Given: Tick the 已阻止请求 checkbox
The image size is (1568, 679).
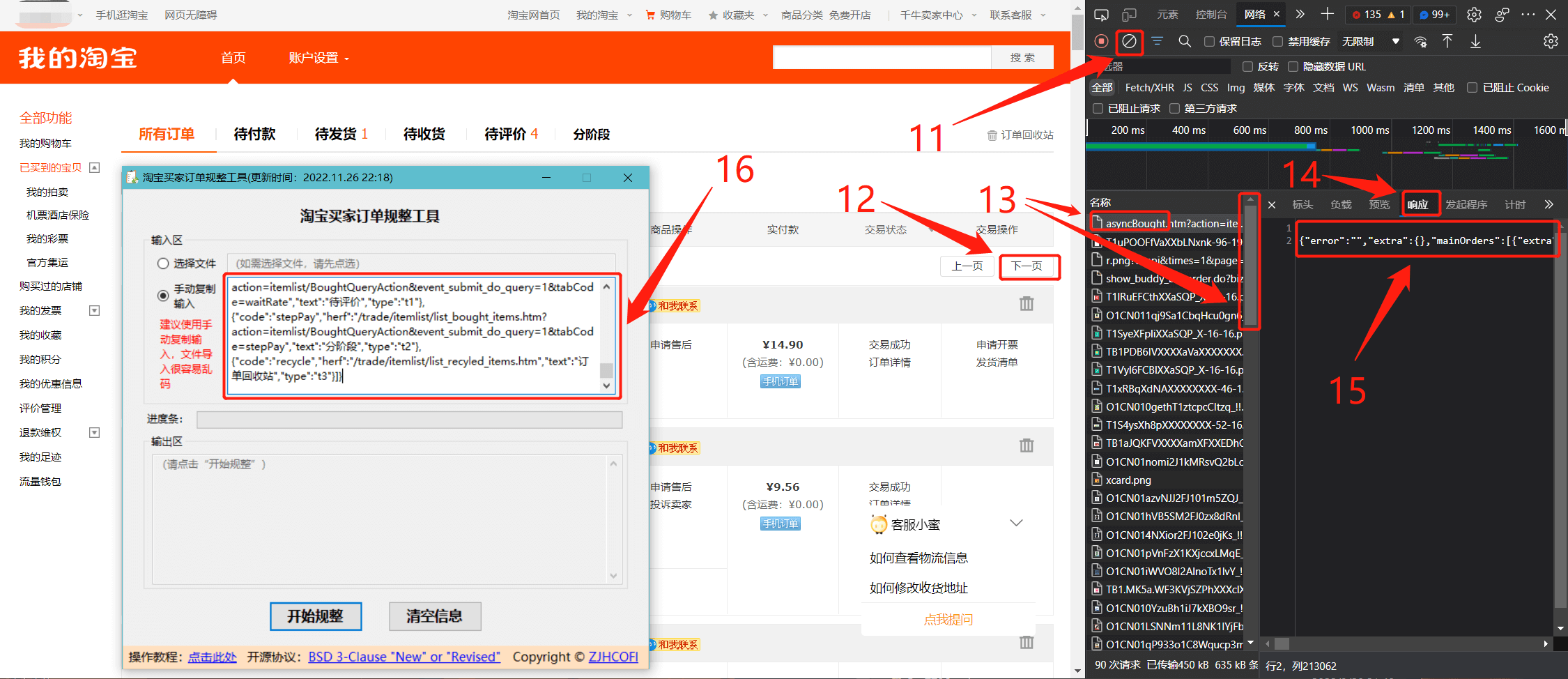Looking at the screenshot, I should pos(1098,109).
